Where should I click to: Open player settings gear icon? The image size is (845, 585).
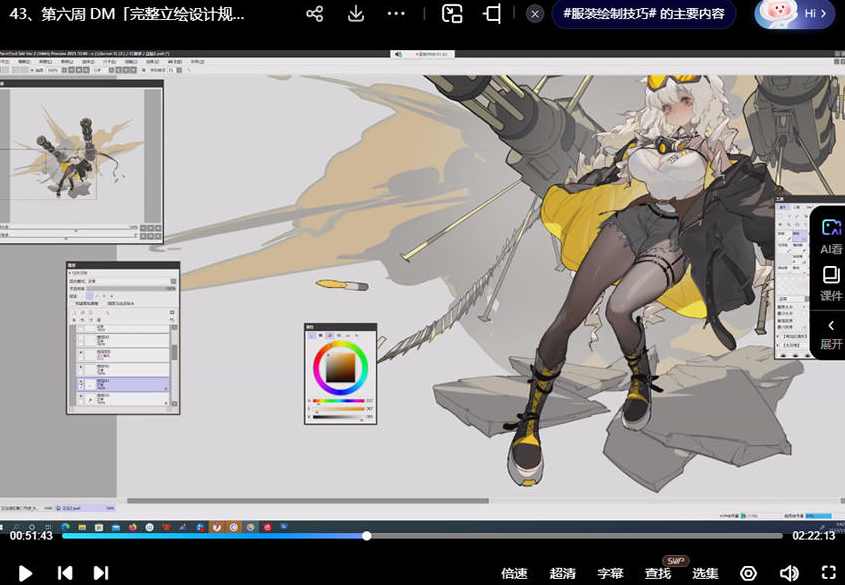click(748, 573)
